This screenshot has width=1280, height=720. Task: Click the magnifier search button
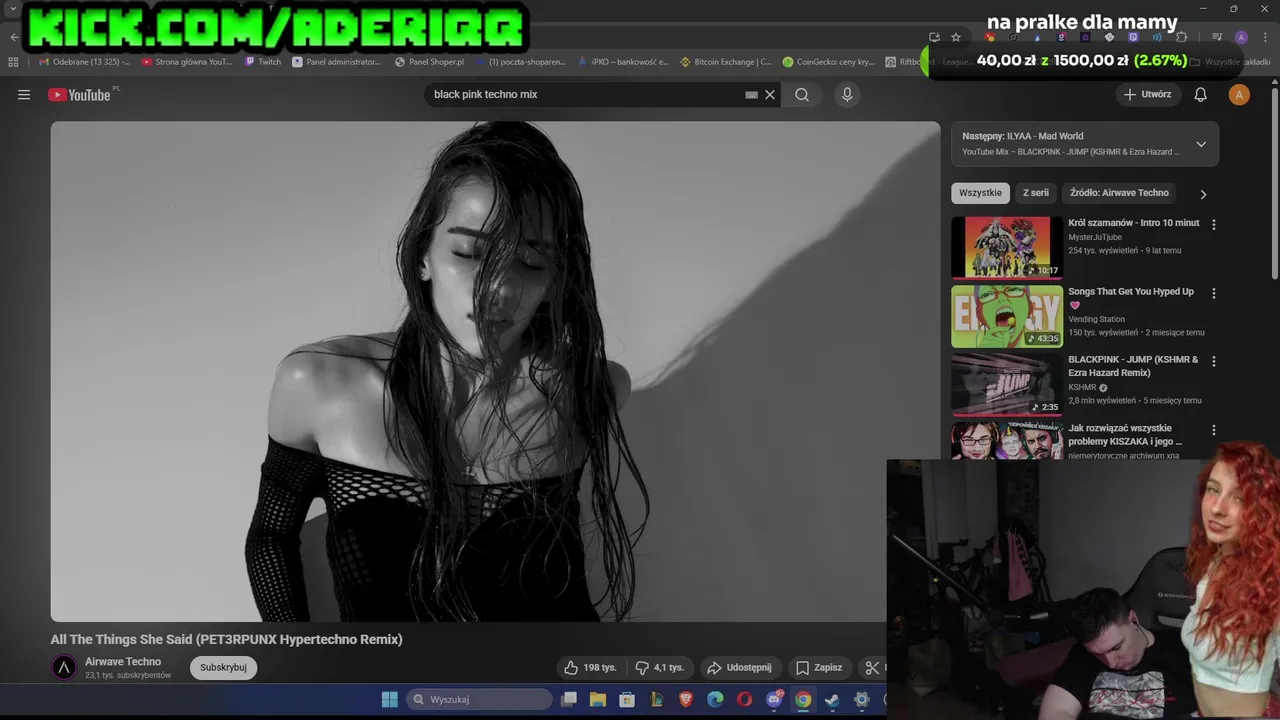802,95
